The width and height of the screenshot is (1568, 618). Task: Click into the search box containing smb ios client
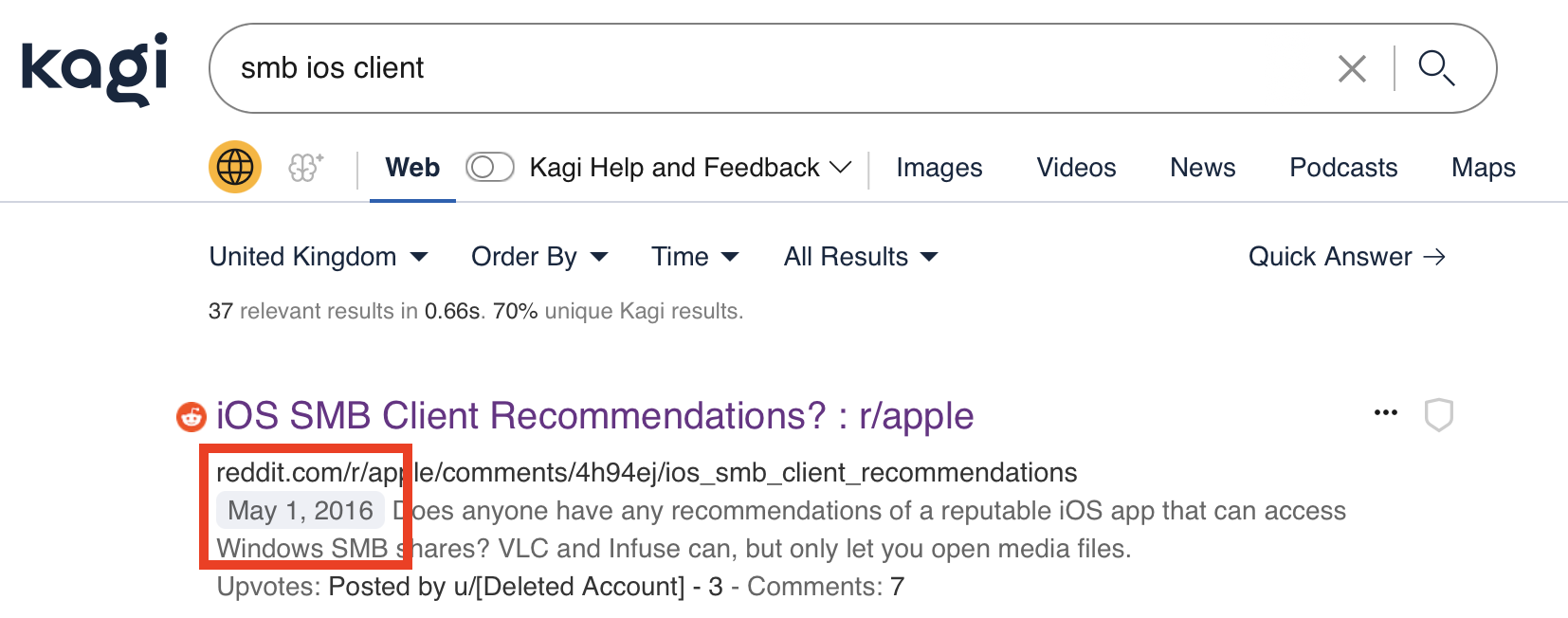click(x=758, y=68)
